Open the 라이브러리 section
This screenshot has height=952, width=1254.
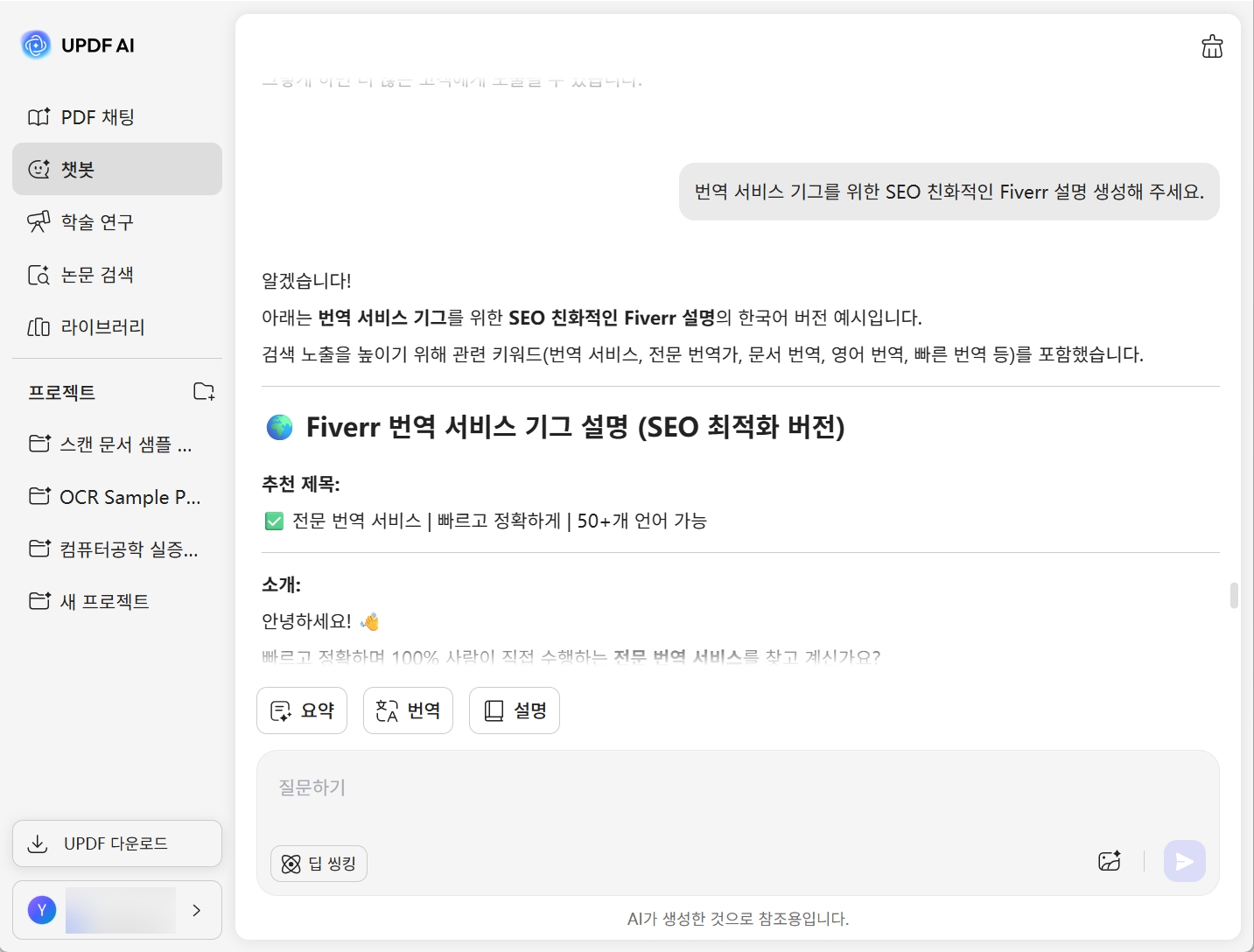tap(102, 327)
